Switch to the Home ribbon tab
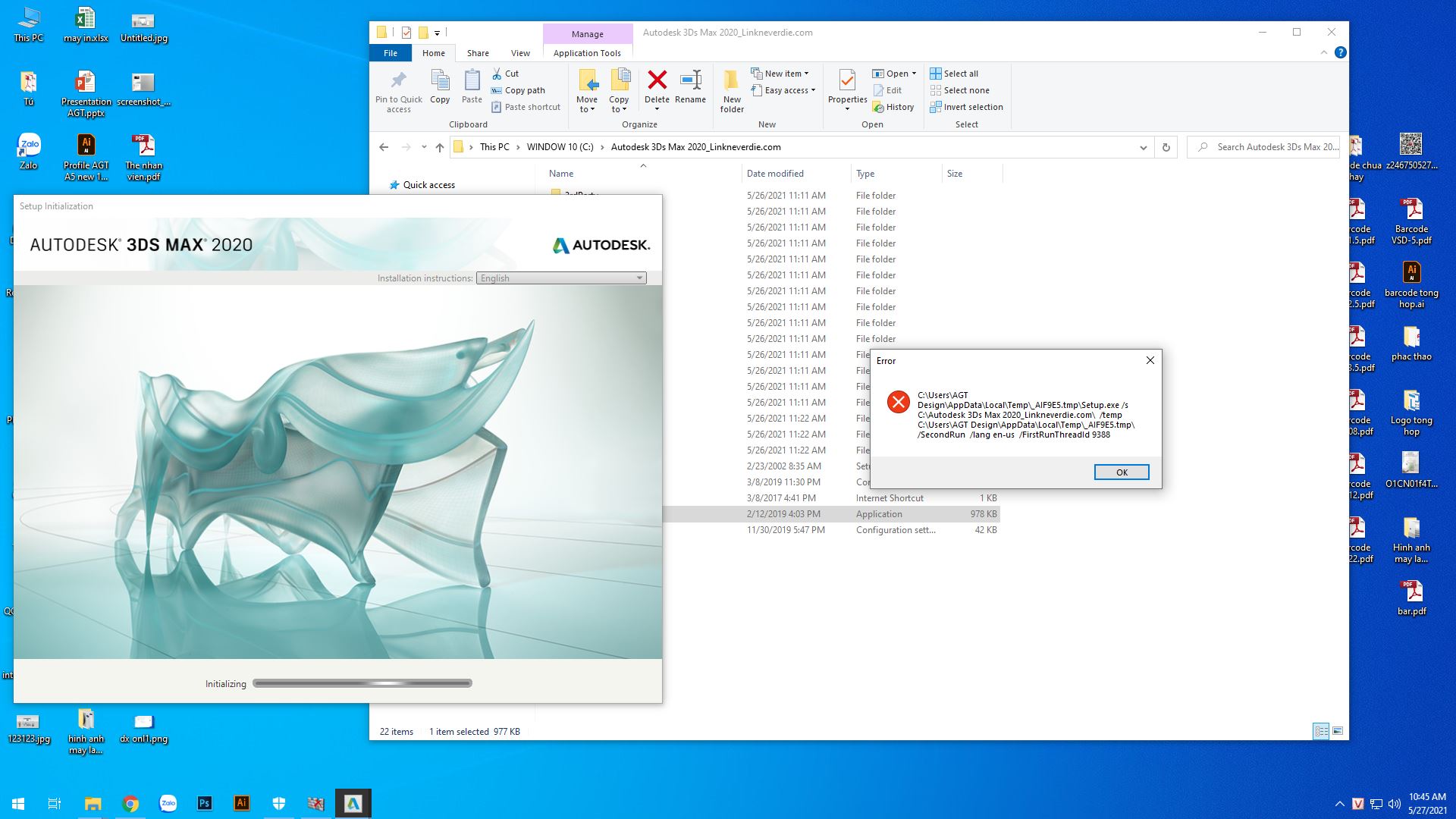Image resolution: width=1456 pixels, height=819 pixels. click(x=434, y=53)
